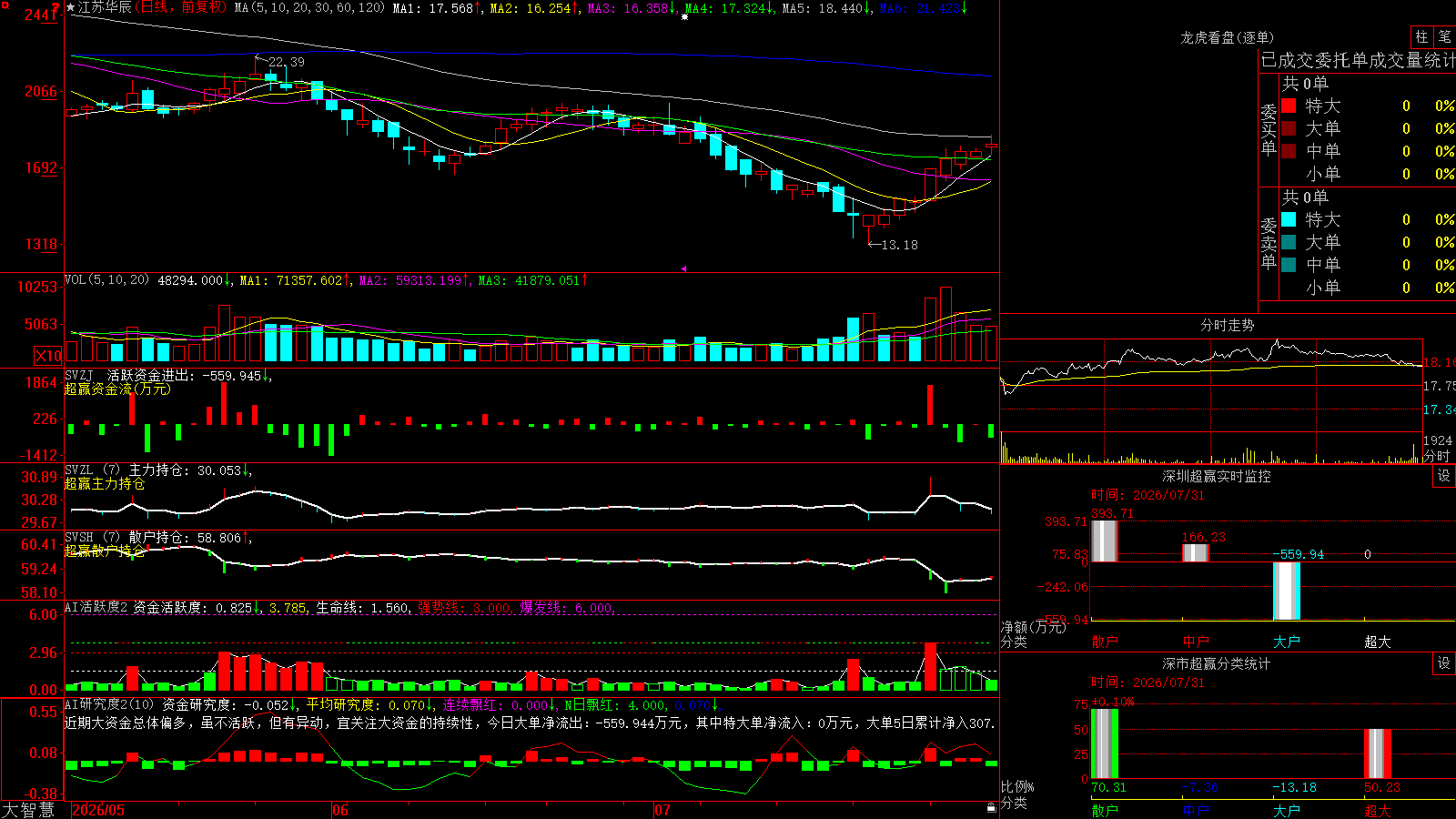Click the 166.23 中户 bar in 深圳超赢实时监控
1456x819 pixels.
[1196, 552]
